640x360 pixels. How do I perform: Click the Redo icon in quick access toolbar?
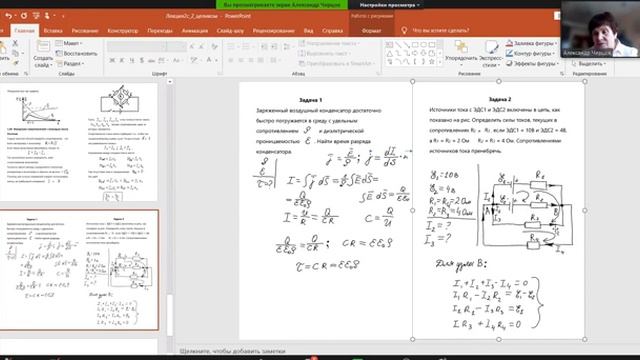pyautogui.click(x=24, y=16)
